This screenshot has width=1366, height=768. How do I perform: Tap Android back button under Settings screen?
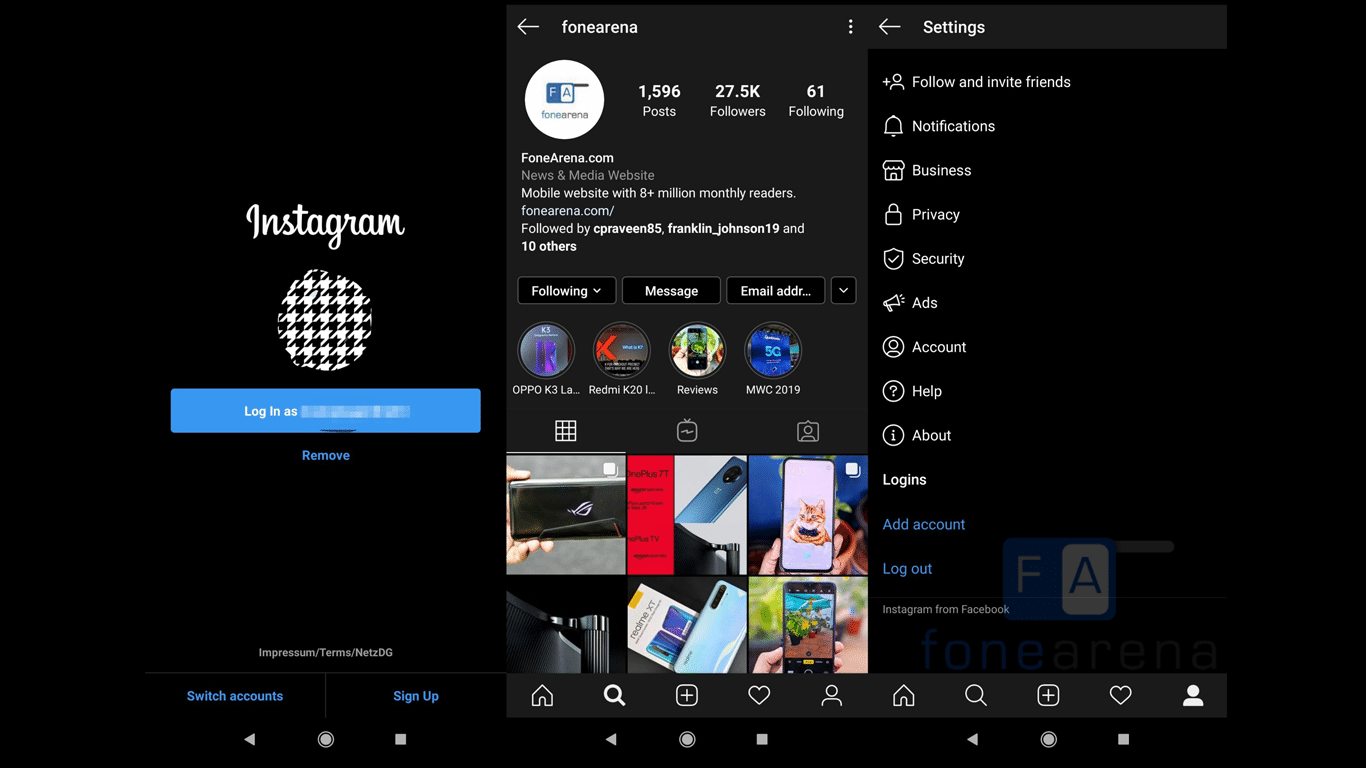coord(972,739)
